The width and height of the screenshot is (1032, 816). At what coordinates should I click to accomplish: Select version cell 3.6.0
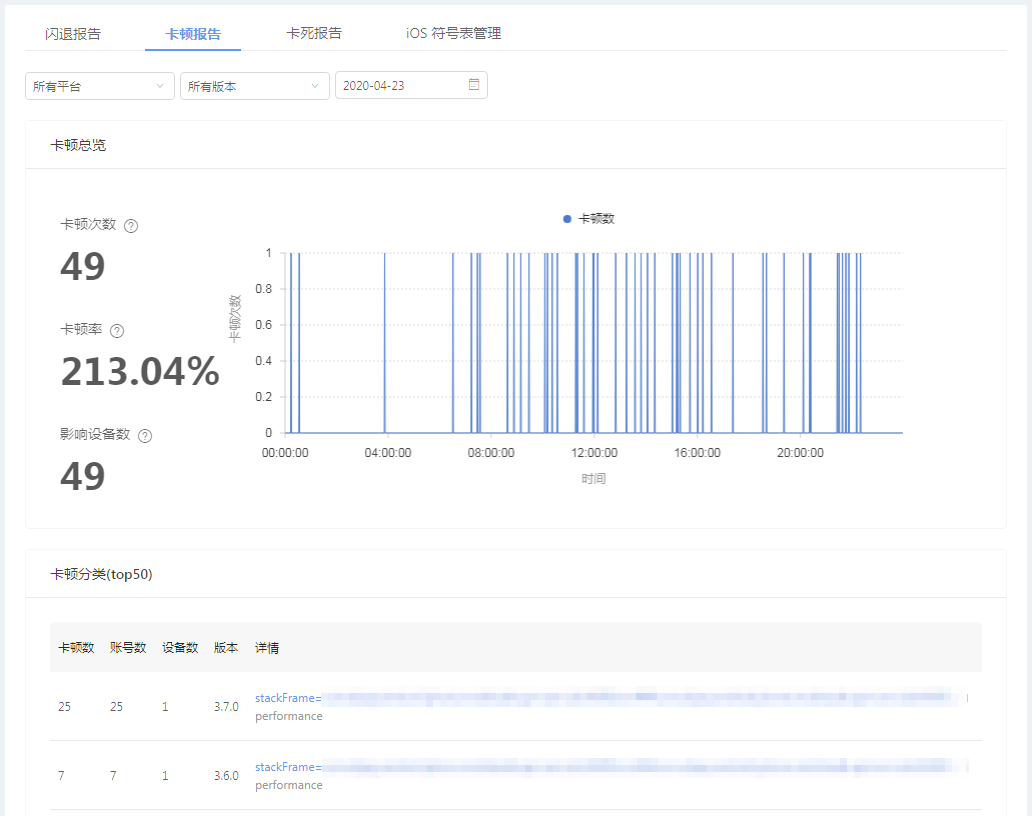click(x=226, y=776)
